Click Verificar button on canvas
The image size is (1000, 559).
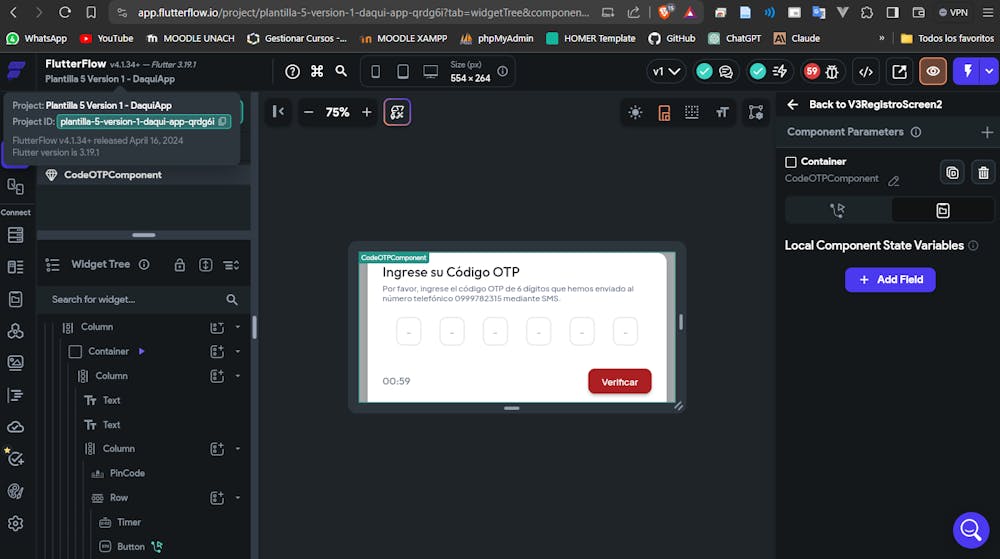pyautogui.click(x=619, y=382)
